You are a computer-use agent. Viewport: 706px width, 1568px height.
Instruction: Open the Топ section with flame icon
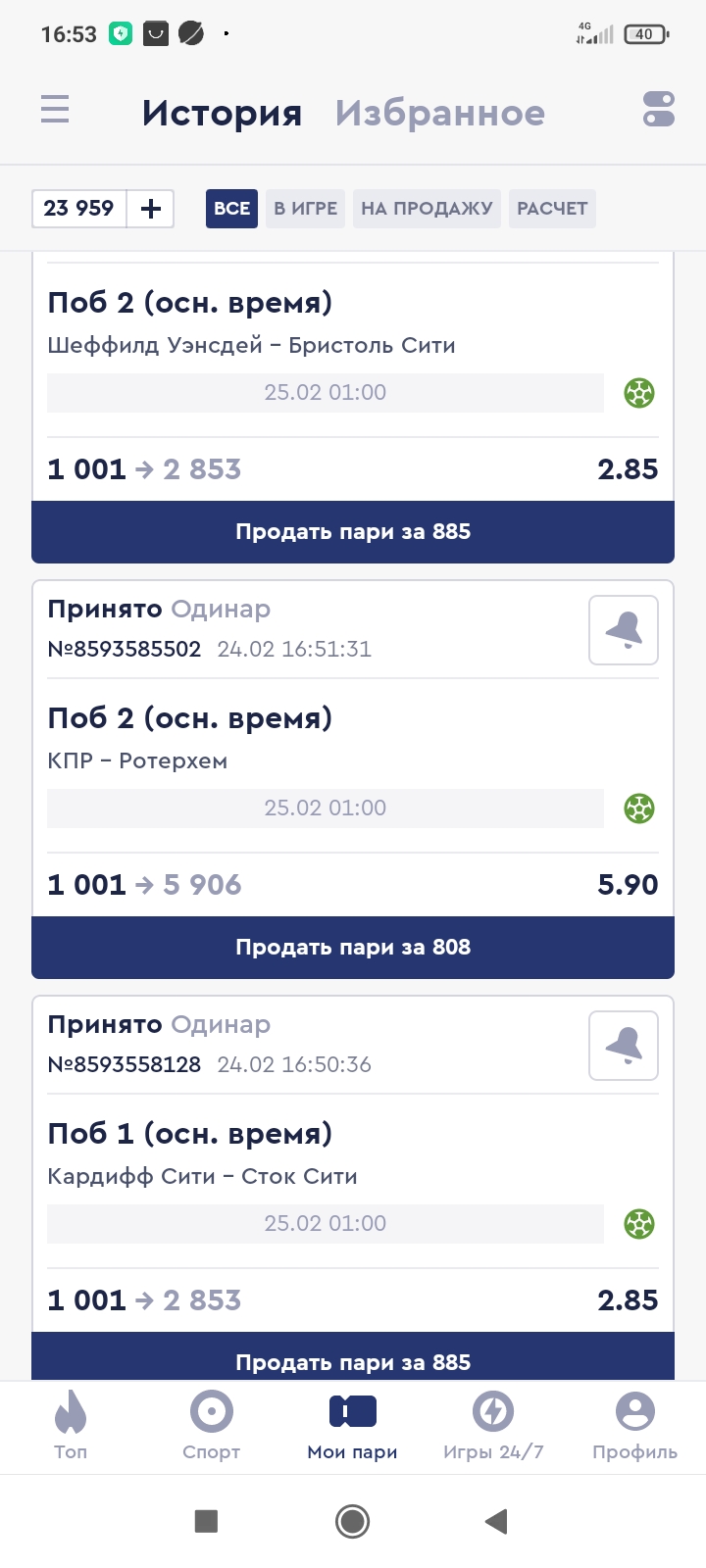coord(71,1426)
